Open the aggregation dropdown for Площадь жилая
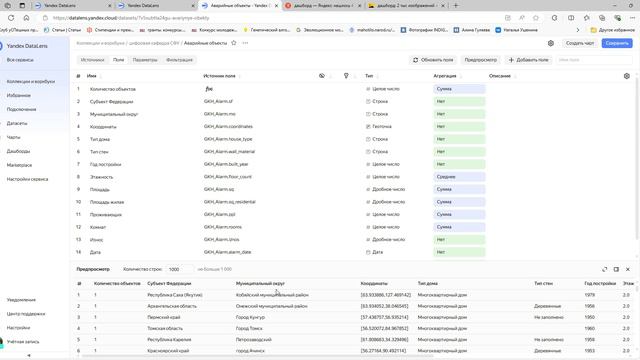This screenshot has height=360, width=640. [x=459, y=202]
